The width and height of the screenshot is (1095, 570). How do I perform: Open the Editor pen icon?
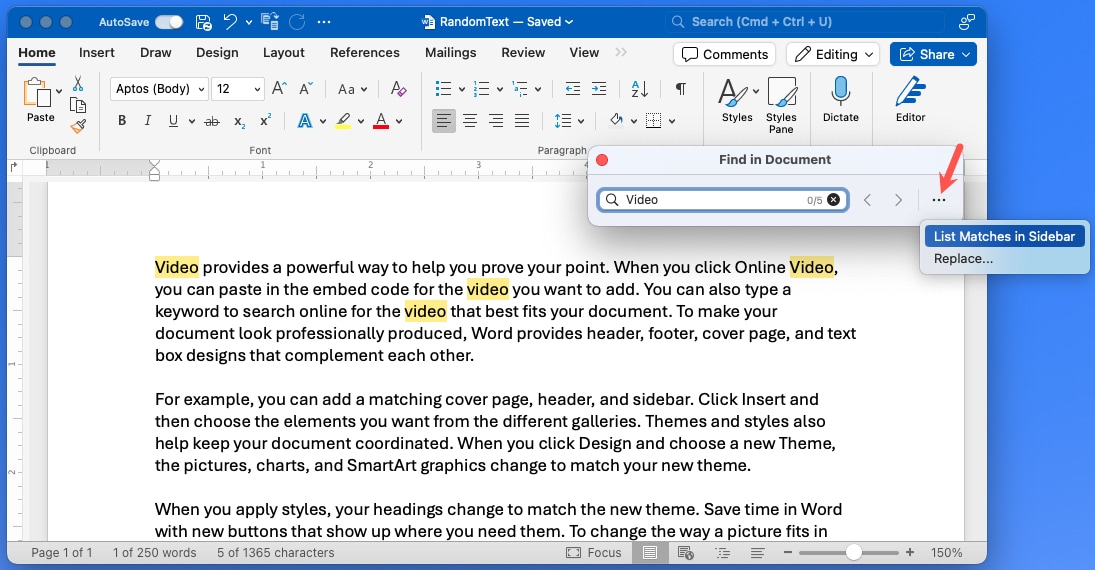pos(910,92)
